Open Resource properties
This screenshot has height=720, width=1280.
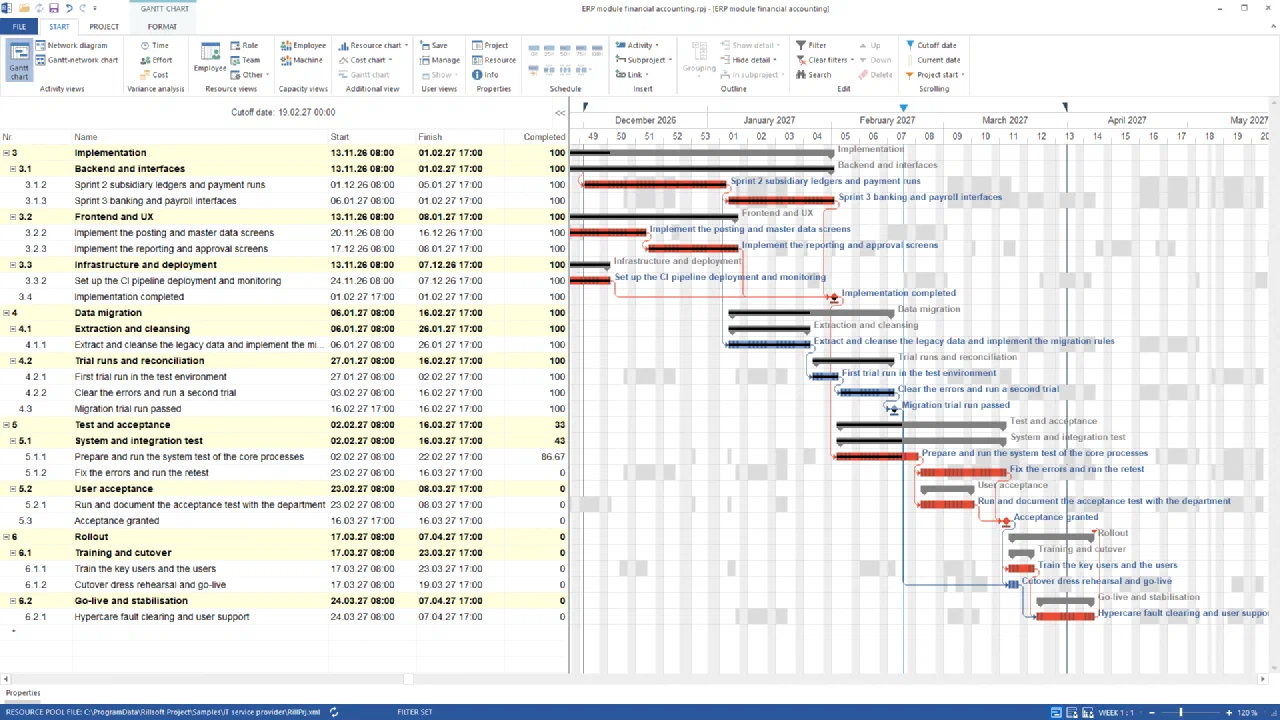[x=494, y=60]
